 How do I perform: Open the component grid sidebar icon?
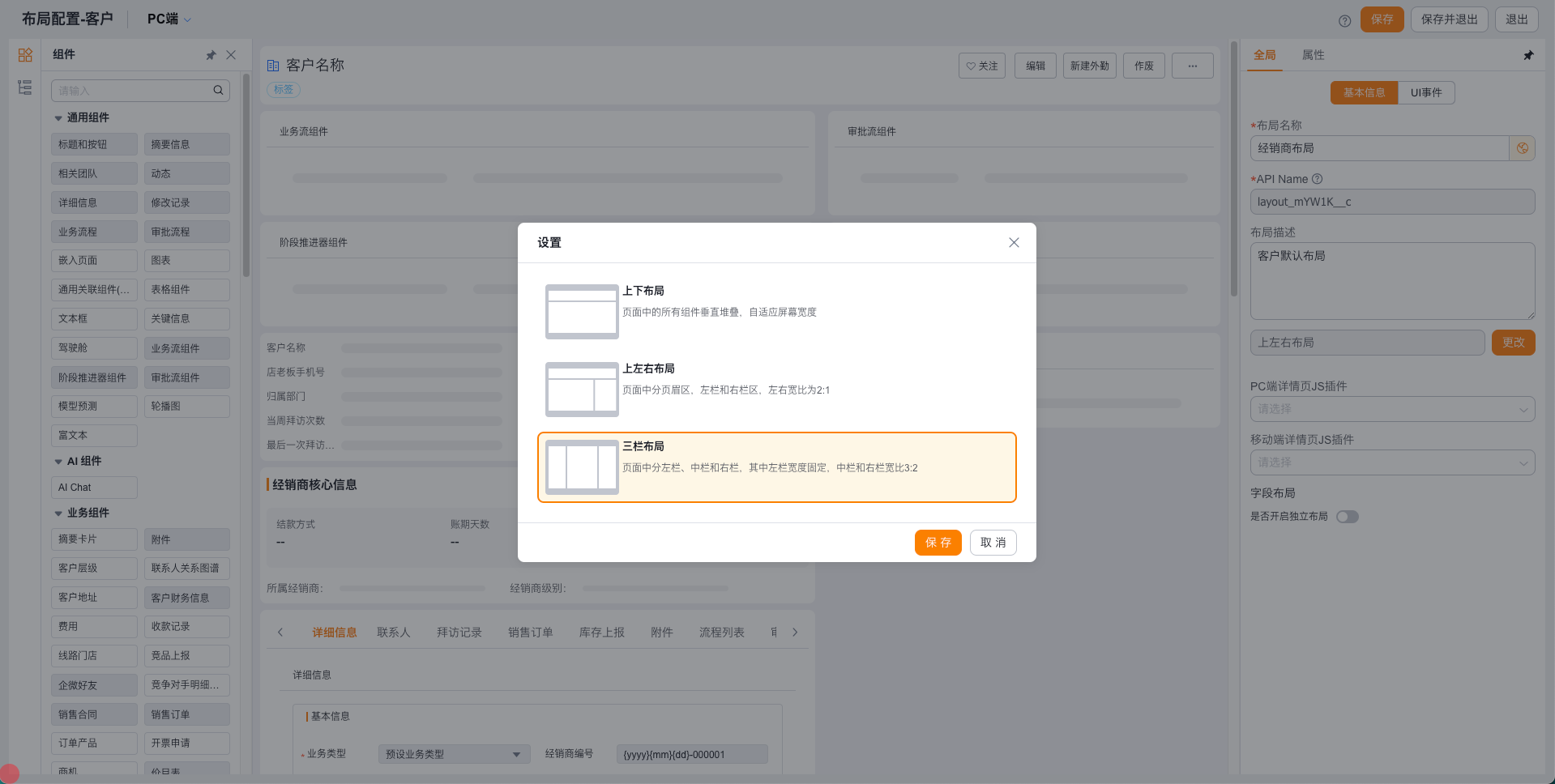[25, 55]
